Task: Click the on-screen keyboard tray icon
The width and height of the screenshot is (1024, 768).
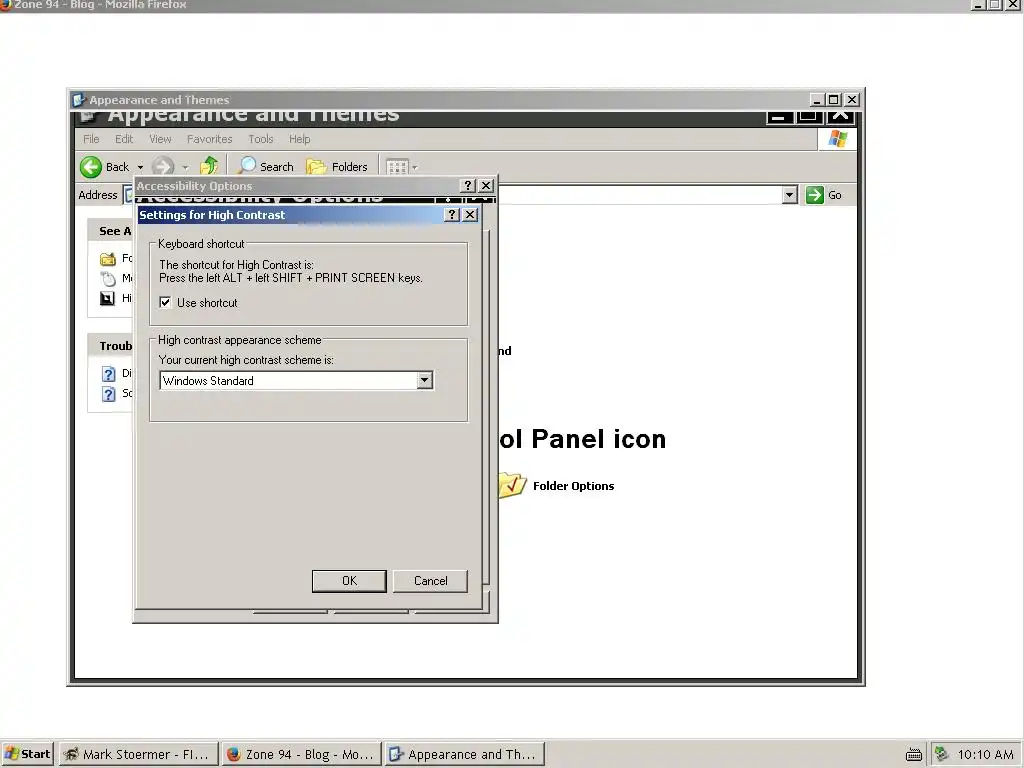Action: (914, 755)
